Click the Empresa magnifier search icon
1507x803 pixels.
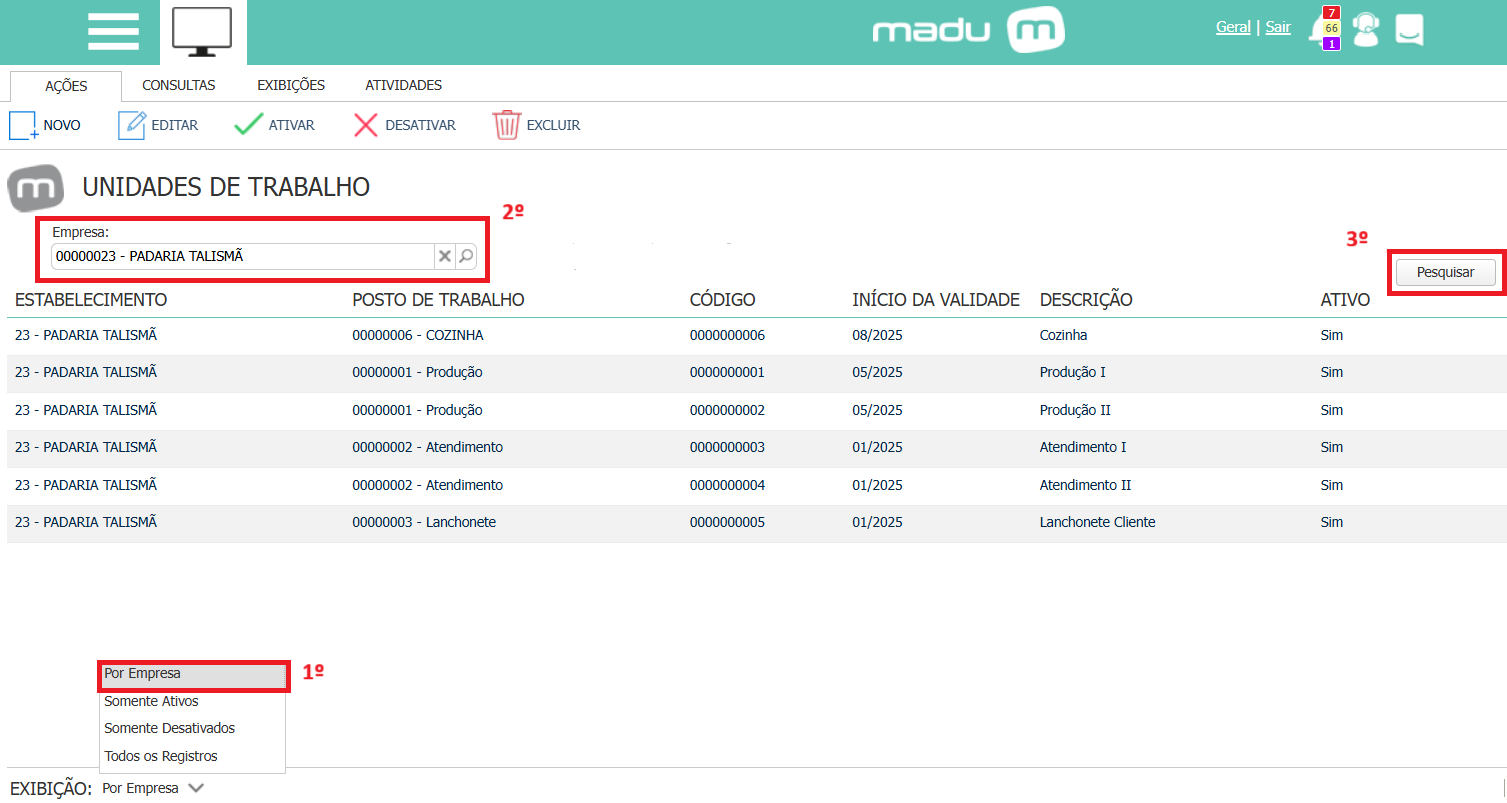point(466,256)
